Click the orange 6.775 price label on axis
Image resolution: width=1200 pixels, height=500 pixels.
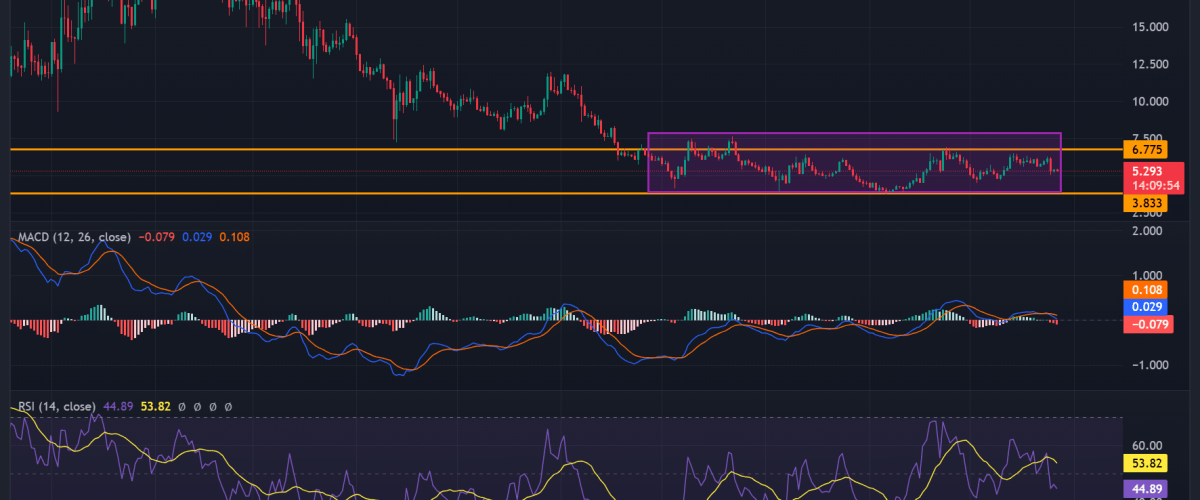coord(1145,149)
